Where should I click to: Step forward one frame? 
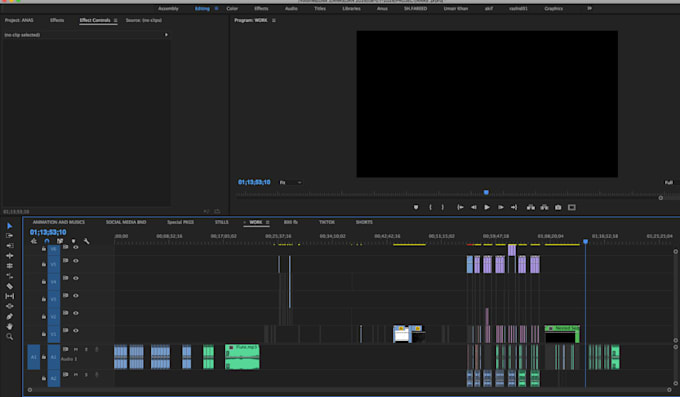(500, 207)
